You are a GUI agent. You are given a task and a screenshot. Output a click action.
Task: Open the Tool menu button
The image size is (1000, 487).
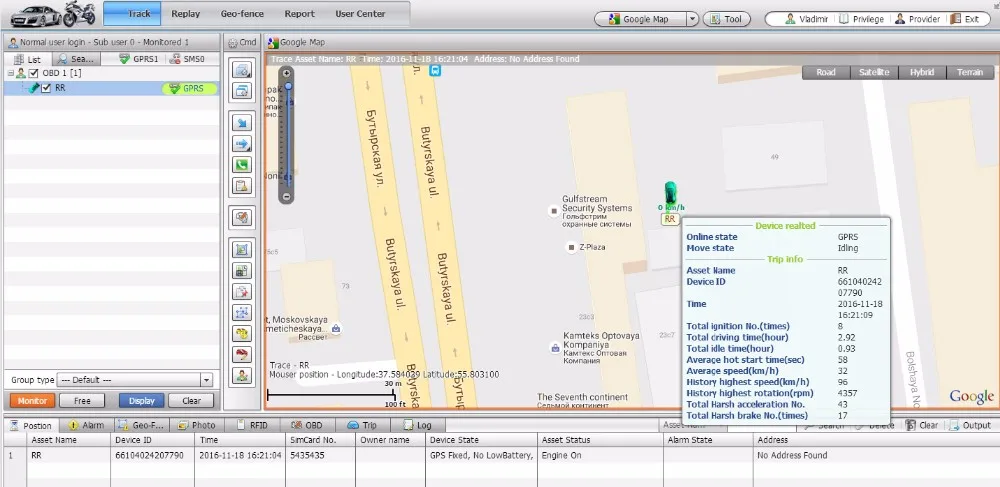pyautogui.click(x=727, y=19)
